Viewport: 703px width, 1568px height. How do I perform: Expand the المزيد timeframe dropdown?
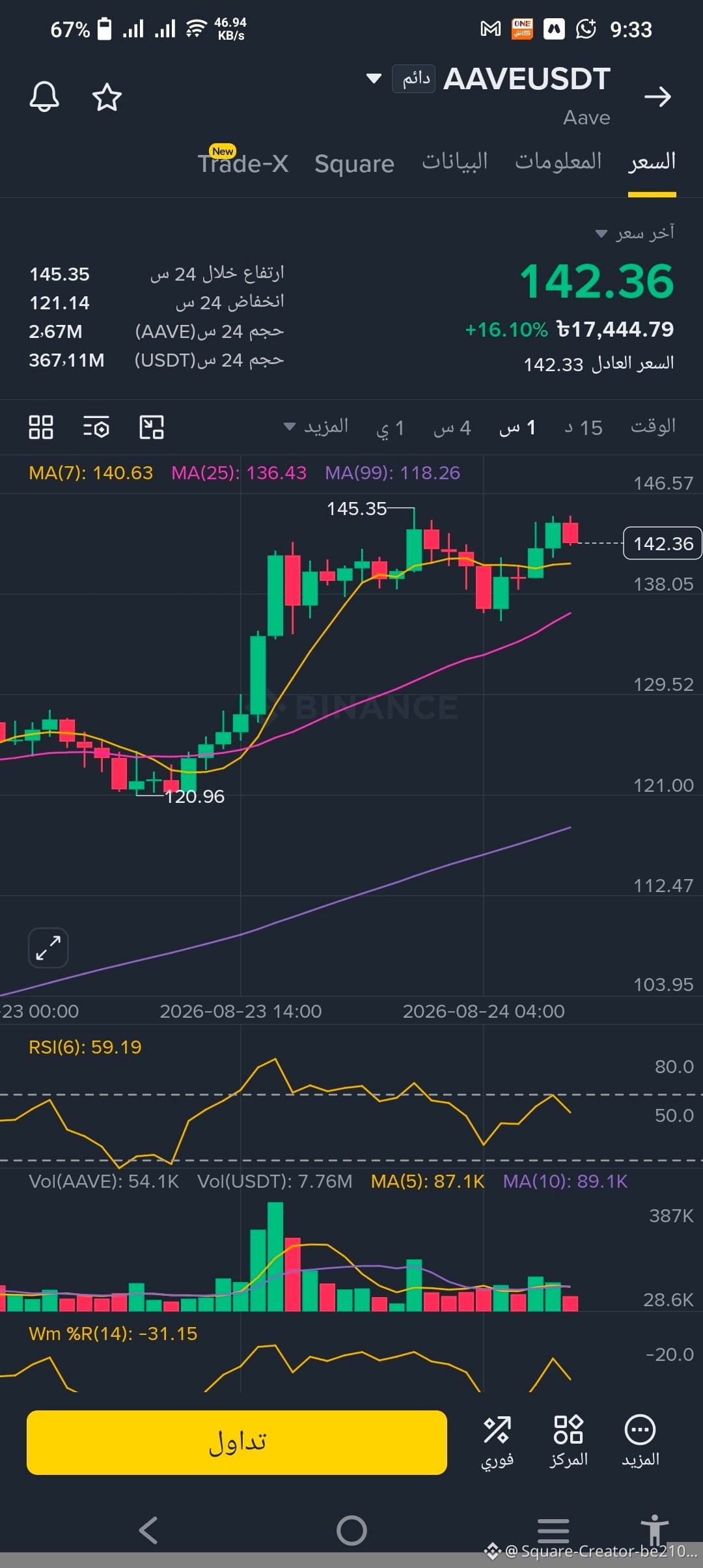point(316,427)
